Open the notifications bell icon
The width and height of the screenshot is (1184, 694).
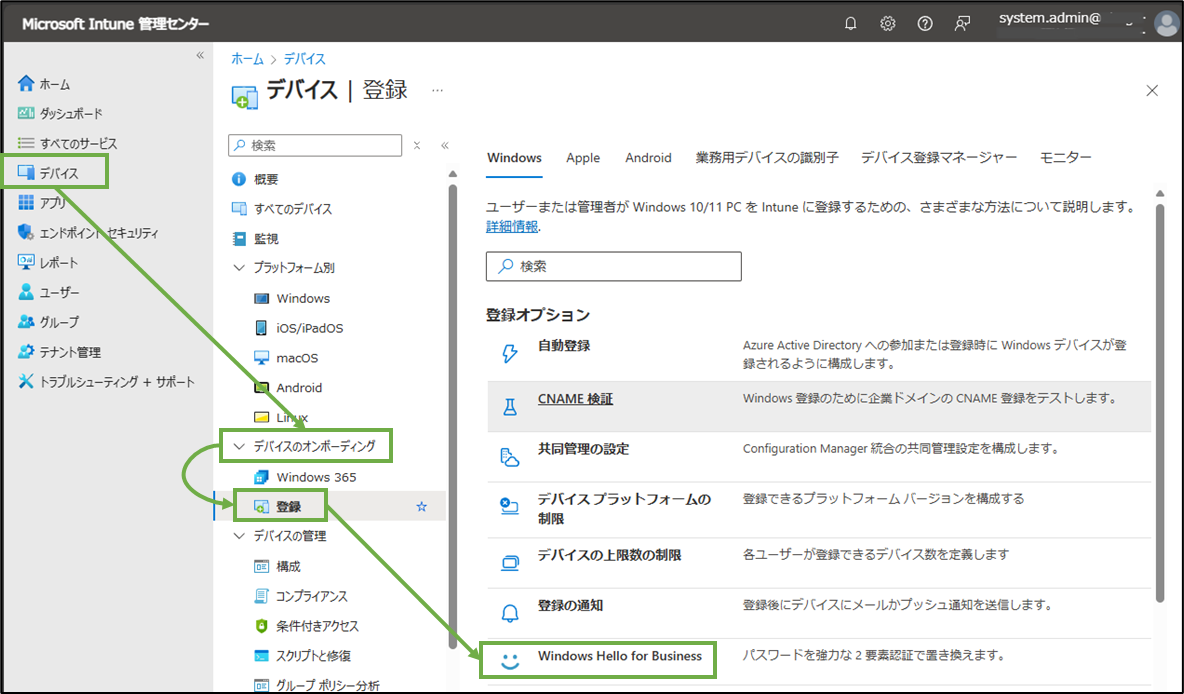(850, 22)
